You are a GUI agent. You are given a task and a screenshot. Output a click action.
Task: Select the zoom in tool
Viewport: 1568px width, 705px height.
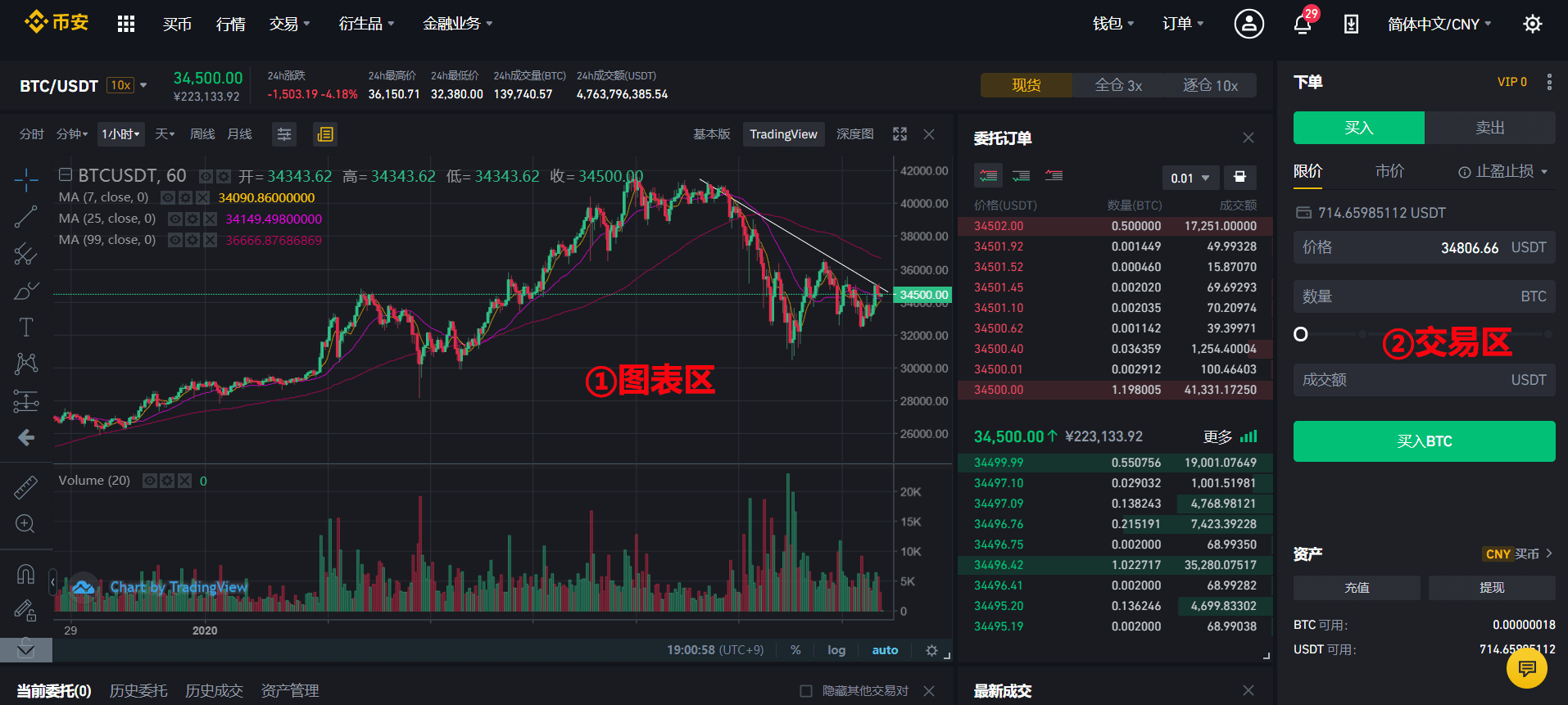[x=26, y=524]
